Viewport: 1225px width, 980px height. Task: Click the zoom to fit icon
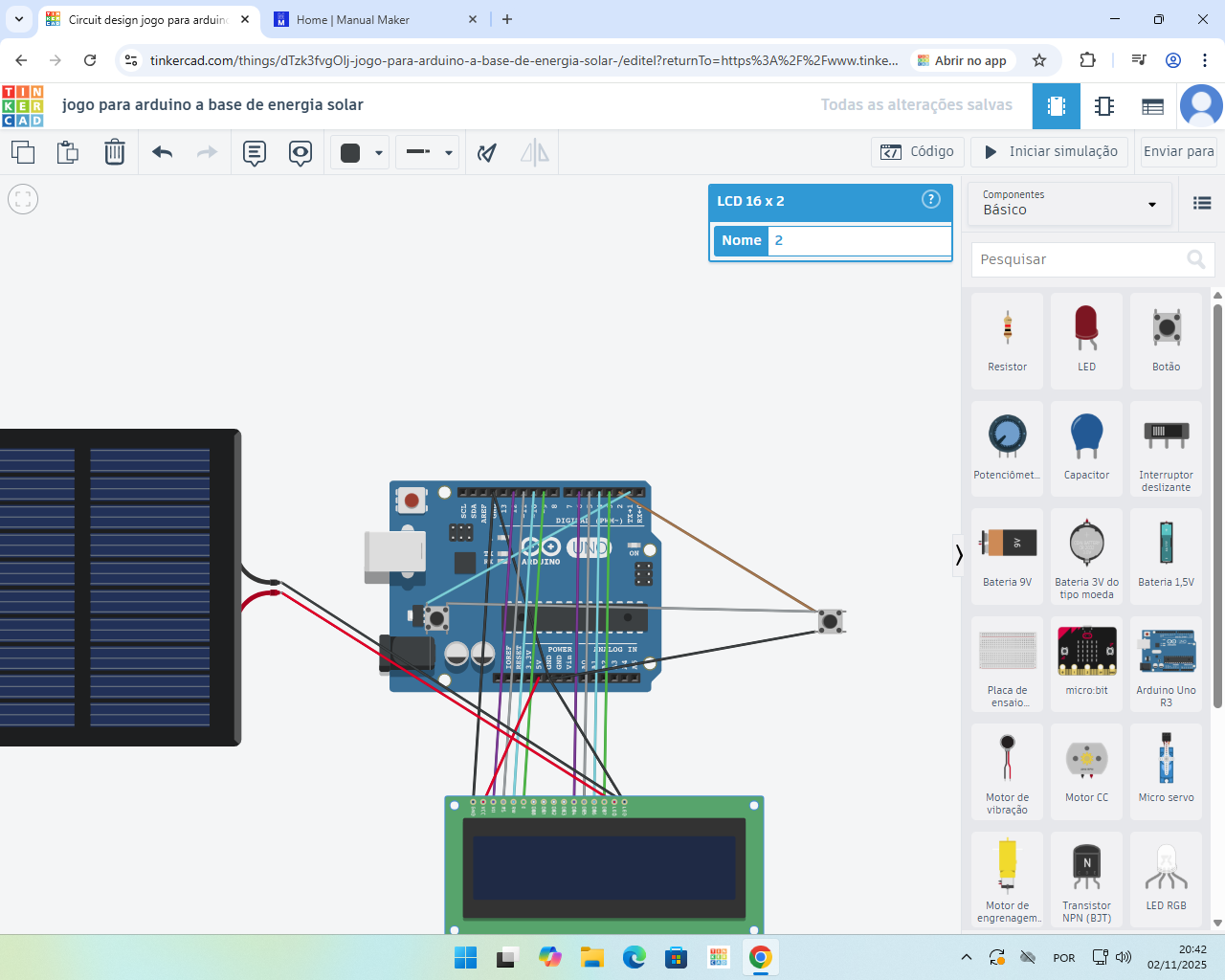point(23,199)
